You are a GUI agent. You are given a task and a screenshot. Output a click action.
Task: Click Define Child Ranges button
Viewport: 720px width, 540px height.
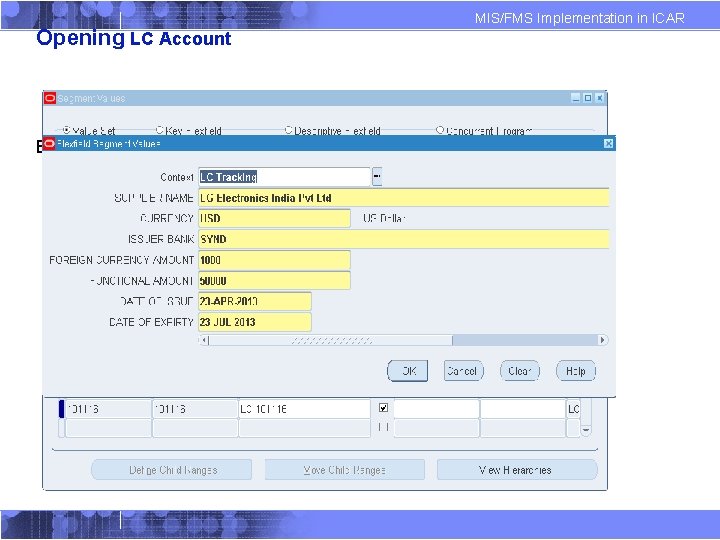click(172, 470)
